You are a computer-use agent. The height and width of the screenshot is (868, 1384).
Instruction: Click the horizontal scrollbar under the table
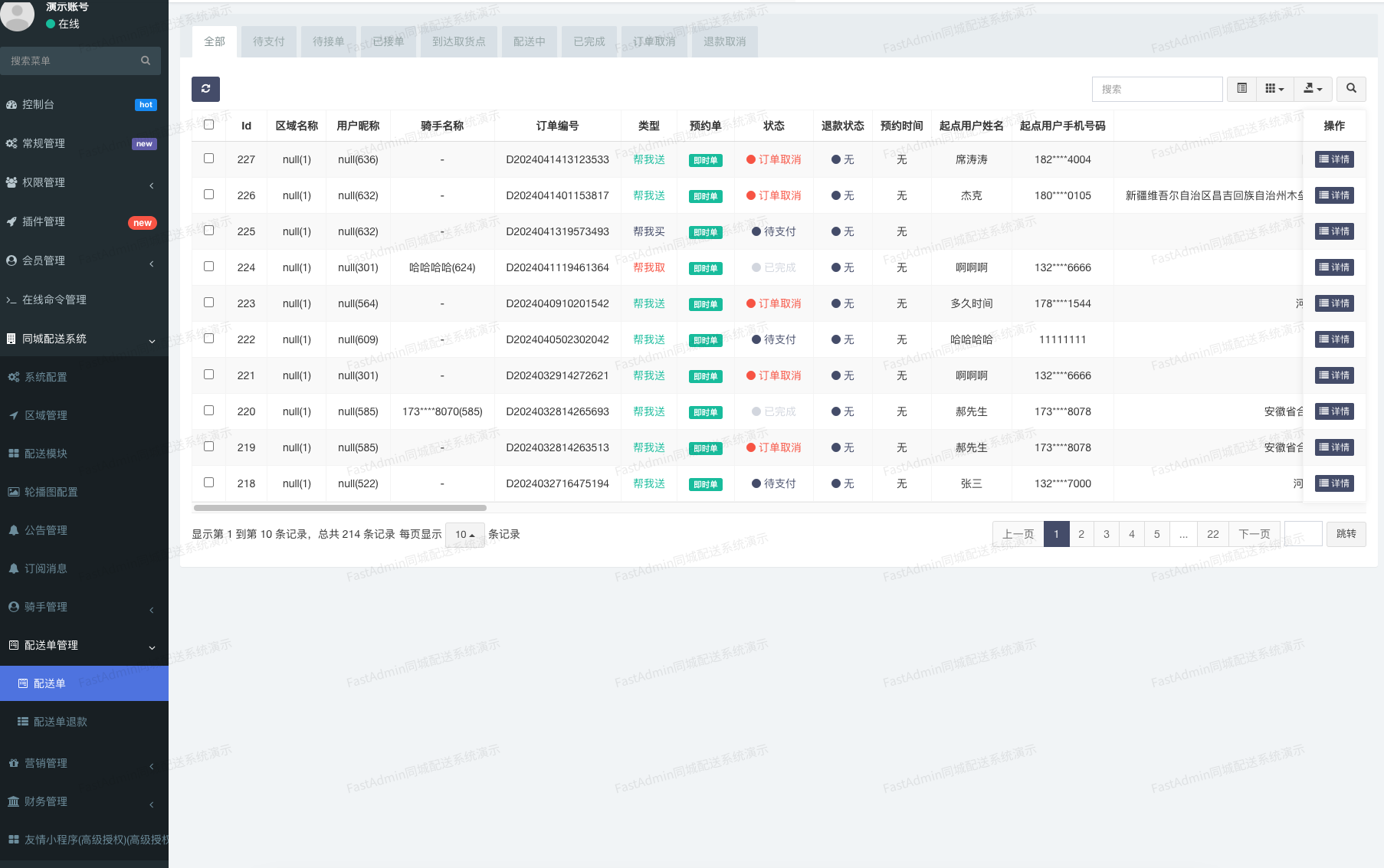339,508
